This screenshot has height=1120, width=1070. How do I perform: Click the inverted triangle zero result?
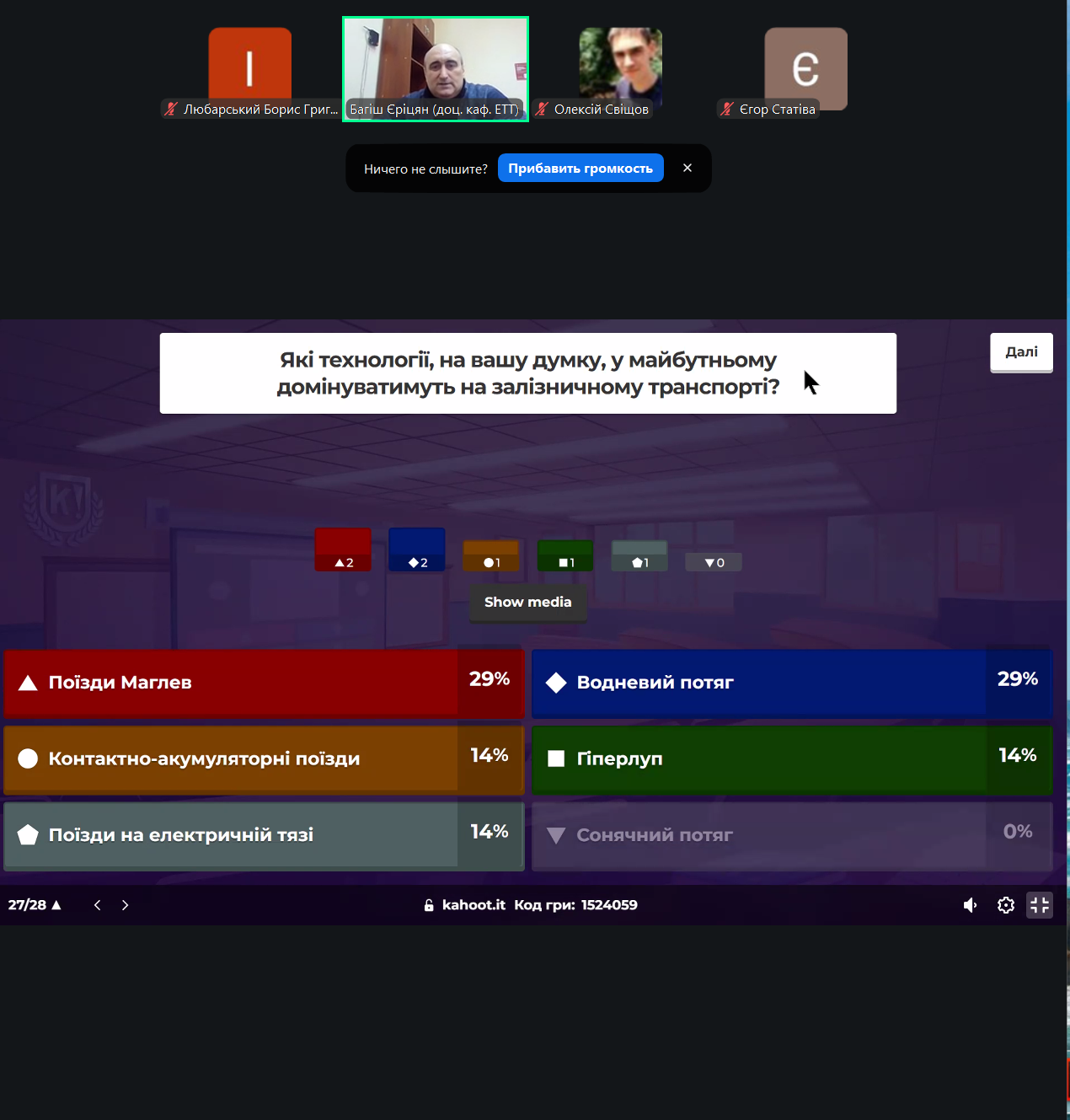714,562
